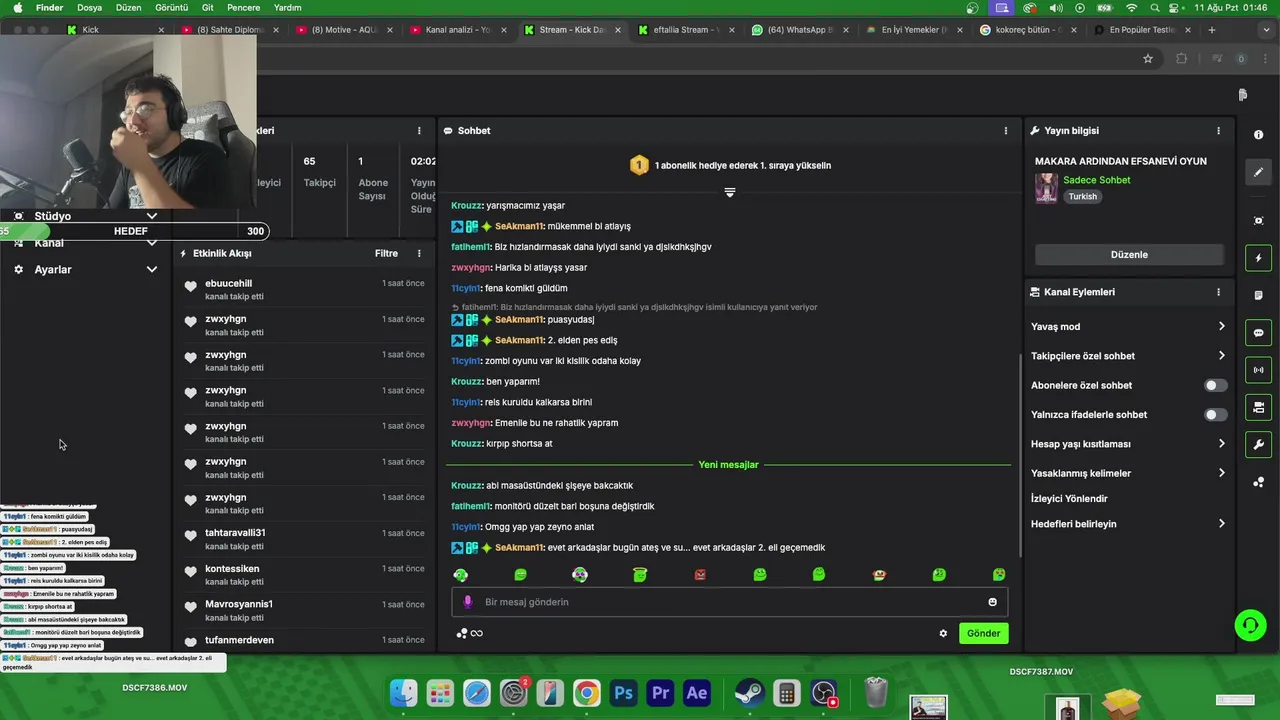Jump to Yeni mesajlar divider
The image size is (1280, 720).
[728, 465]
